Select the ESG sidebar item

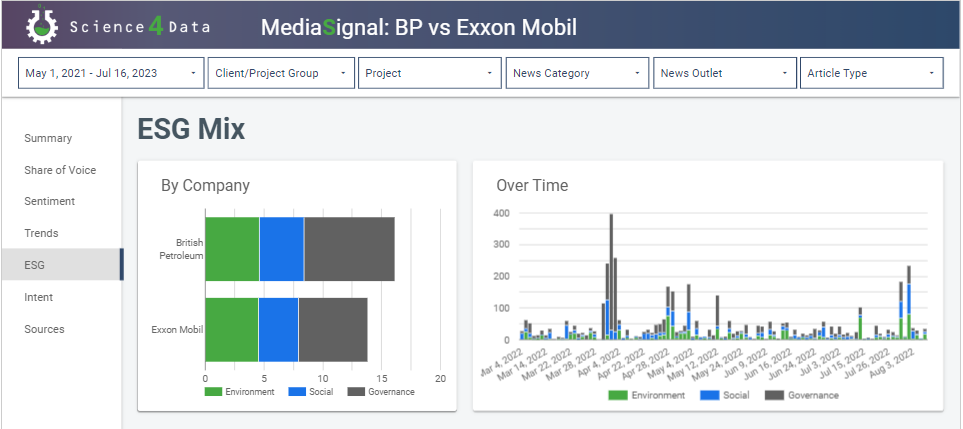(x=61, y=265)
